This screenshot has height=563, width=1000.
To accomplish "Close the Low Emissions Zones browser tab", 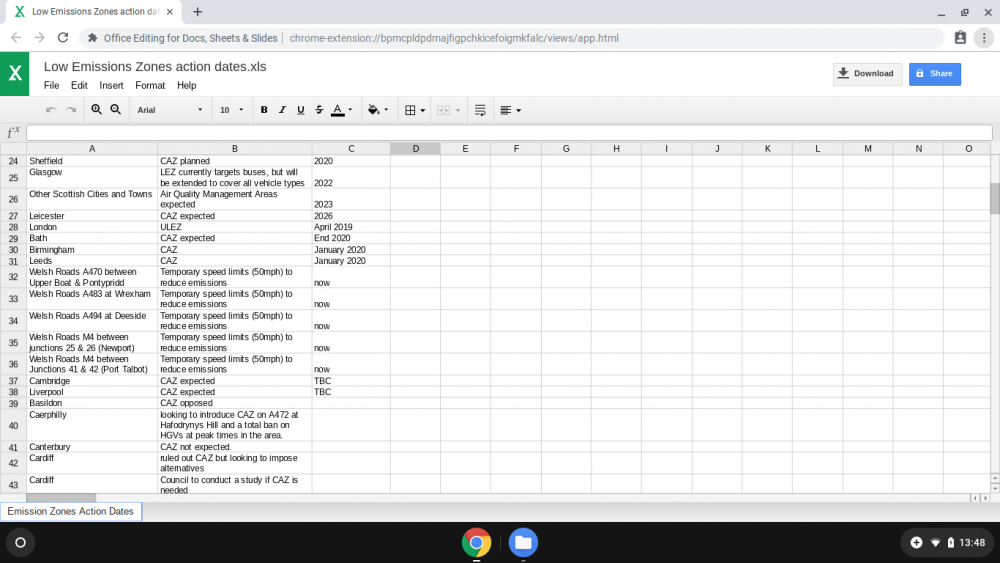I will (x=170, y=11).
